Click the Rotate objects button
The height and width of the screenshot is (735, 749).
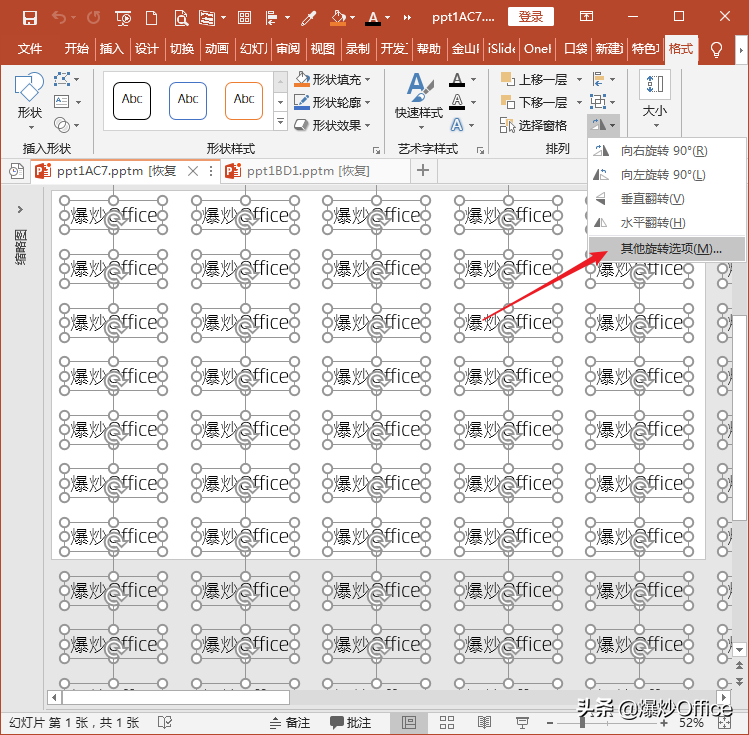pyautogui.click(x=603, y=125)
